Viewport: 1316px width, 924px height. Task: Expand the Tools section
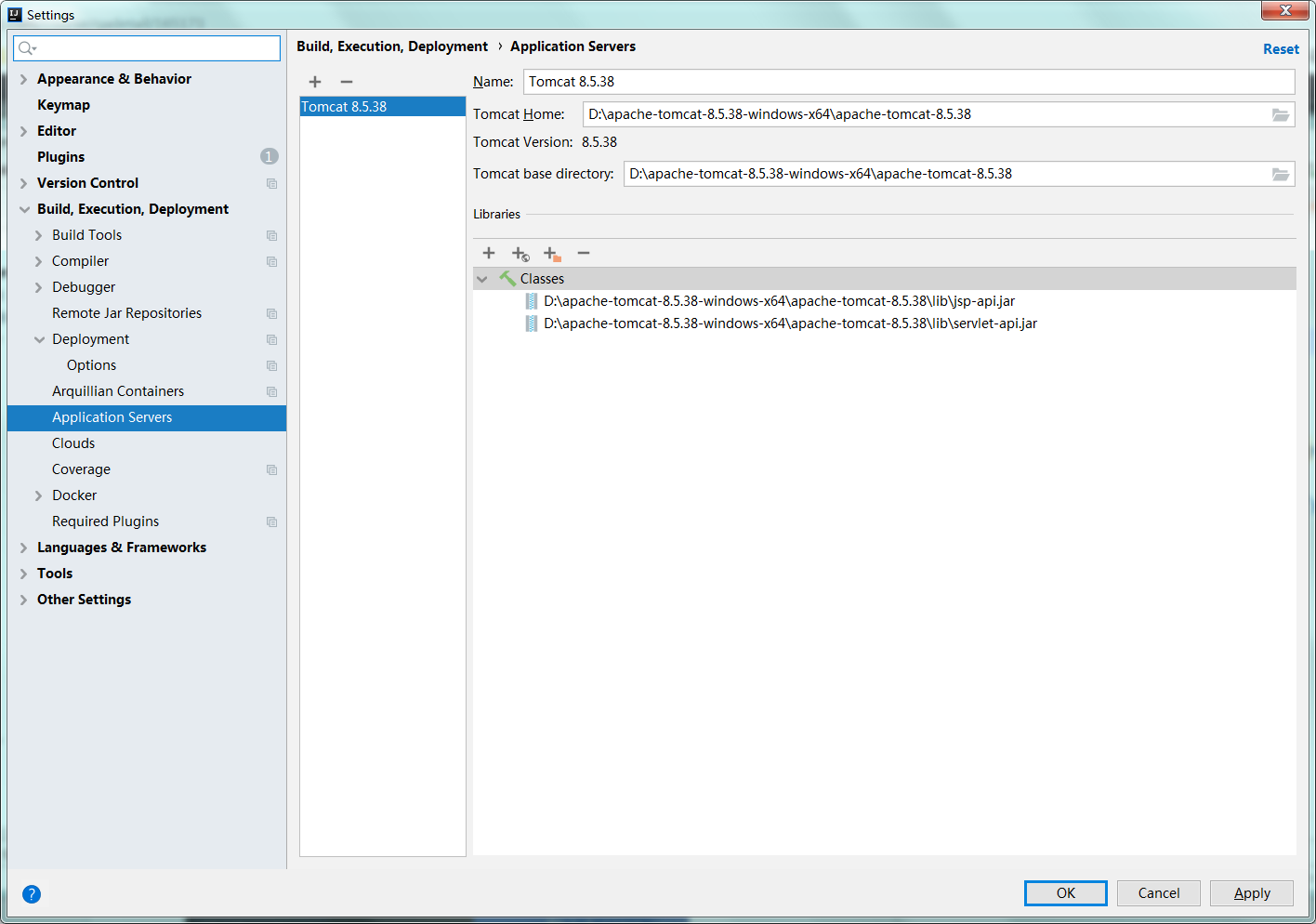point(24,574)
